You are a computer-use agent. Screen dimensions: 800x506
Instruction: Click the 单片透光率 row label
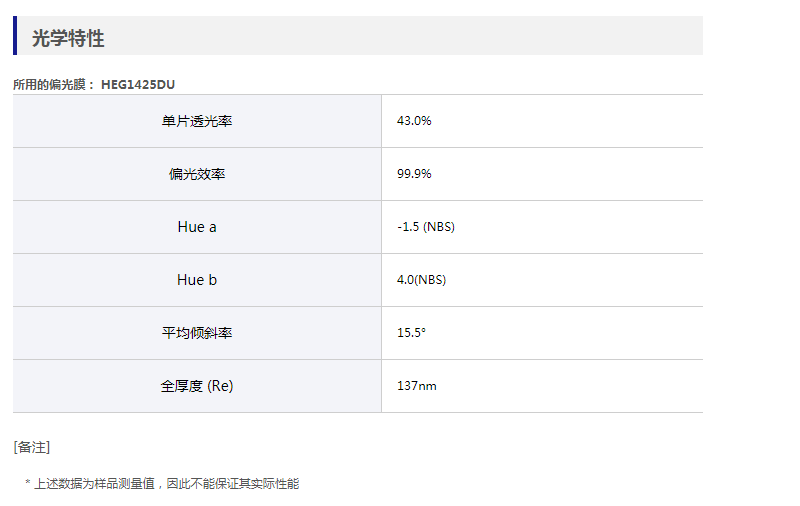[197, 121]
